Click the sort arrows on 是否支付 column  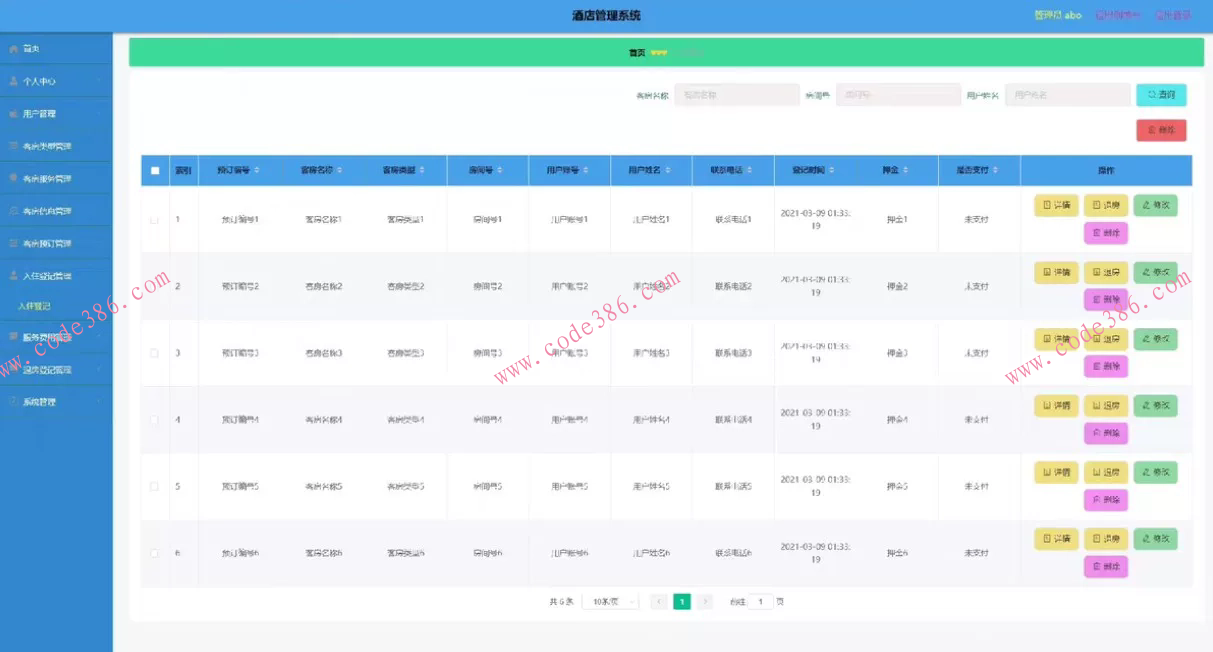point(995,171)
